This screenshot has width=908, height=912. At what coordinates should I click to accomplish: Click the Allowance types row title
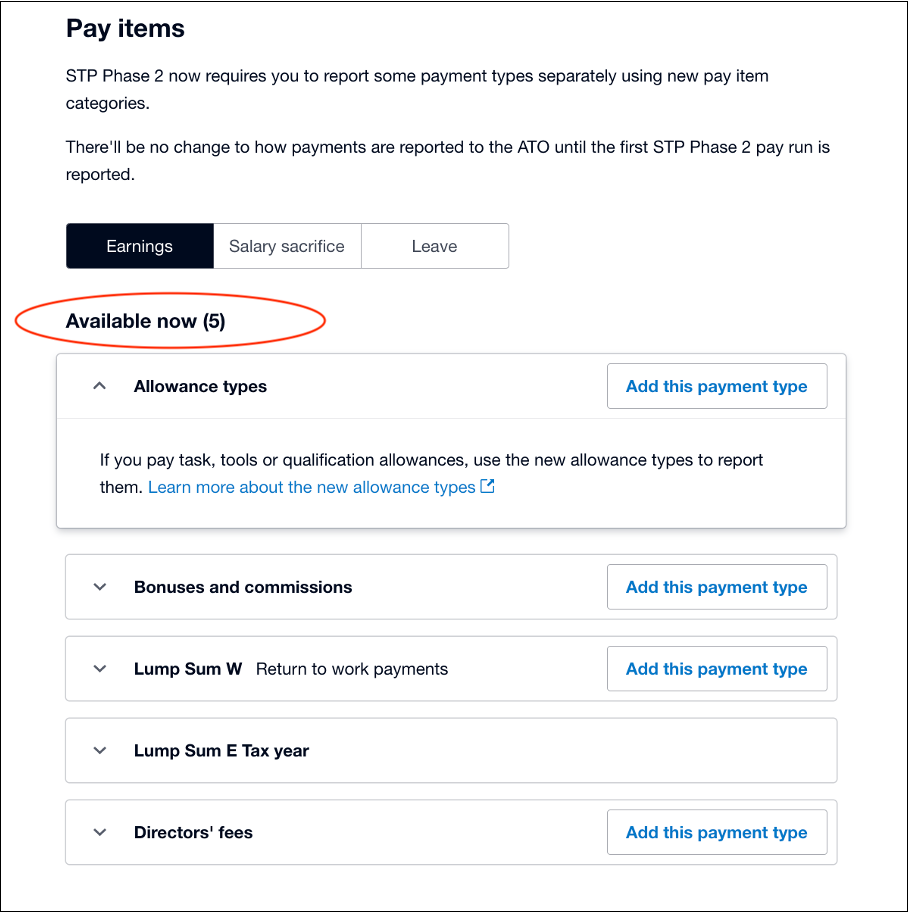tap(200, 386)
